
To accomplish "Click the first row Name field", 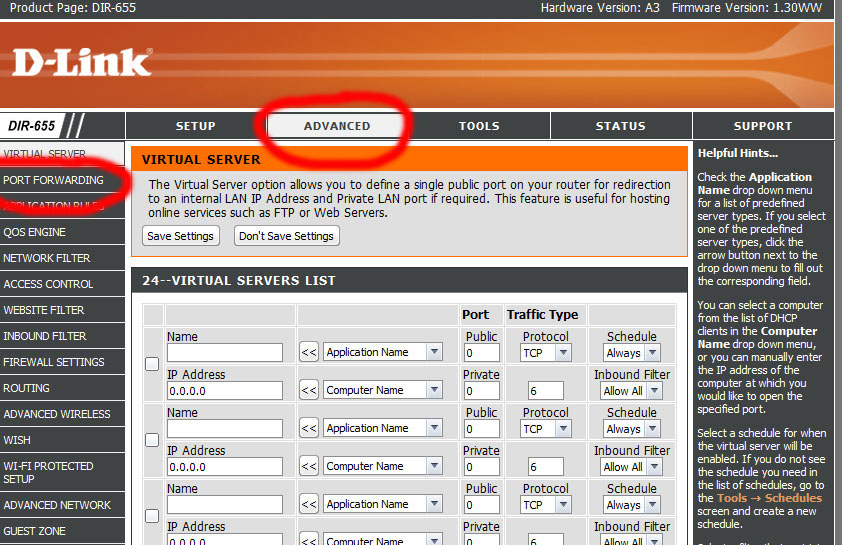I will (x=225, y=353).
